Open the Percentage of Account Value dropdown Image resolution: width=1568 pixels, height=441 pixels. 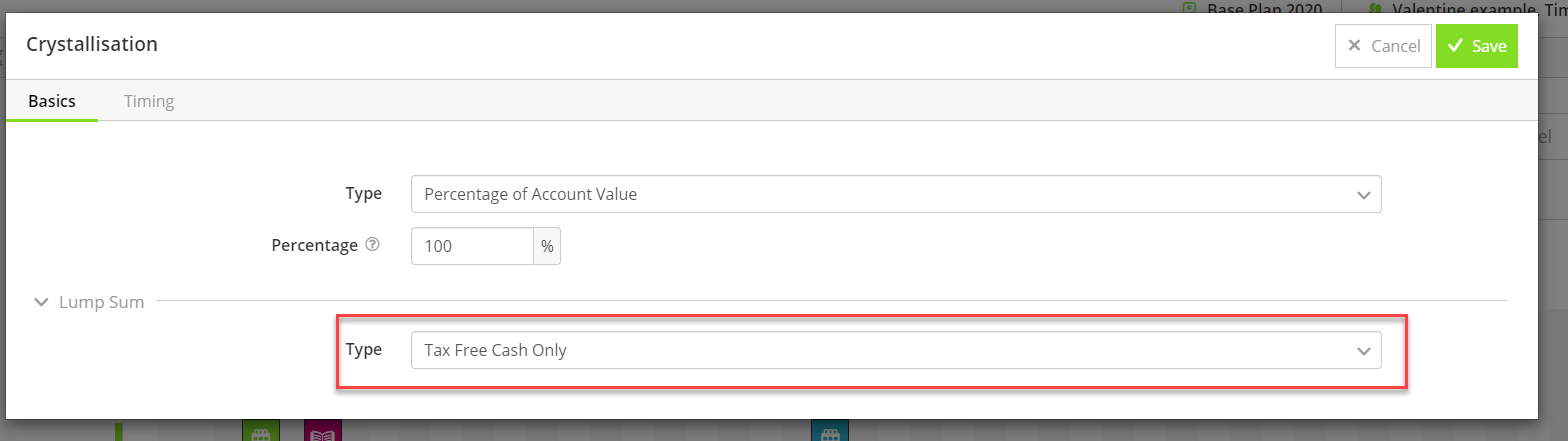tap(896, 194)
